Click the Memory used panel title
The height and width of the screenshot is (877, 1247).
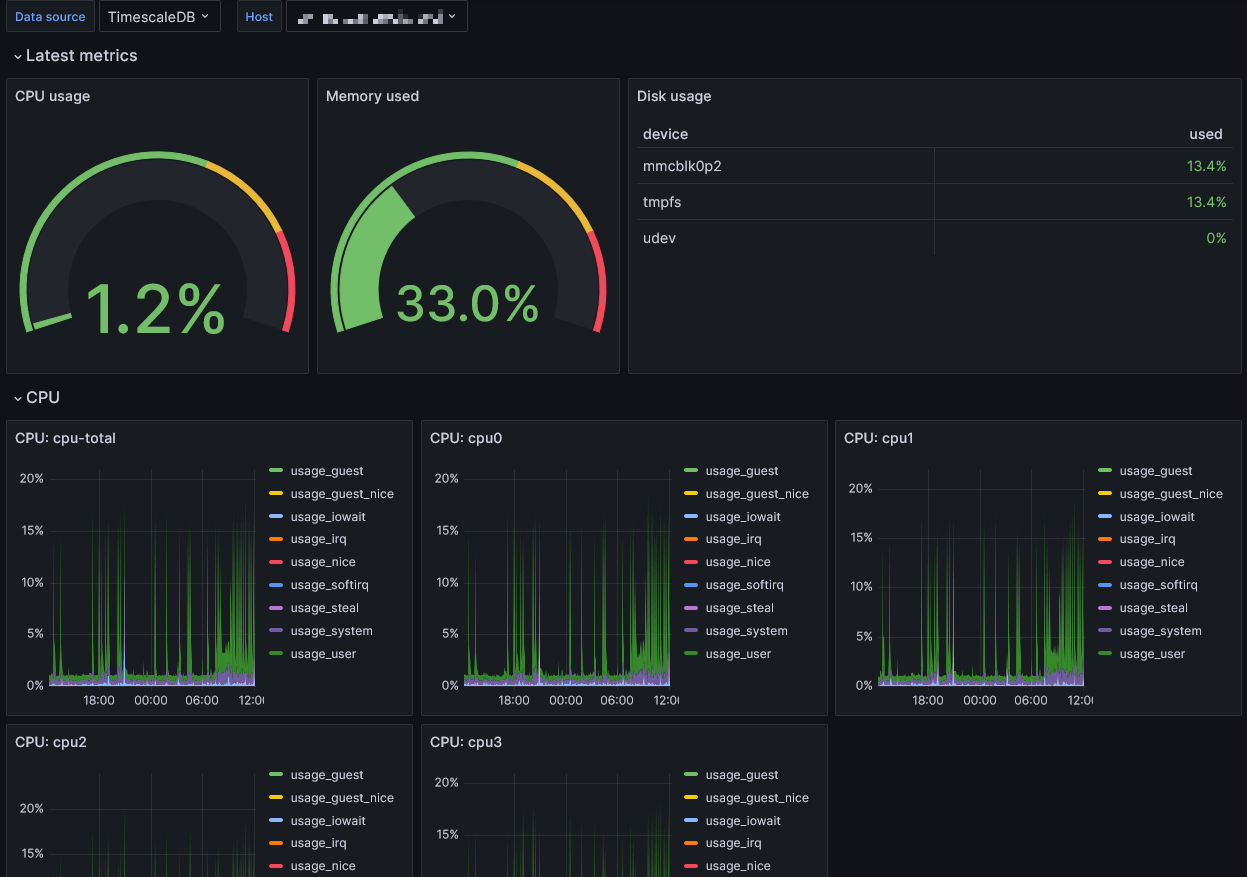[372, 97]
